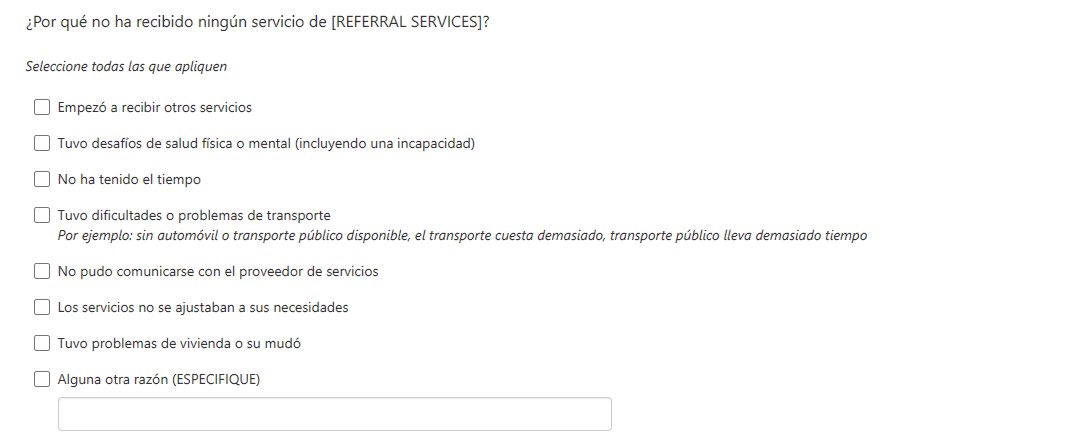Check the 'Empezó a recibir otros servicios' checkbox

pyautogui.click(x=42, y=107)
